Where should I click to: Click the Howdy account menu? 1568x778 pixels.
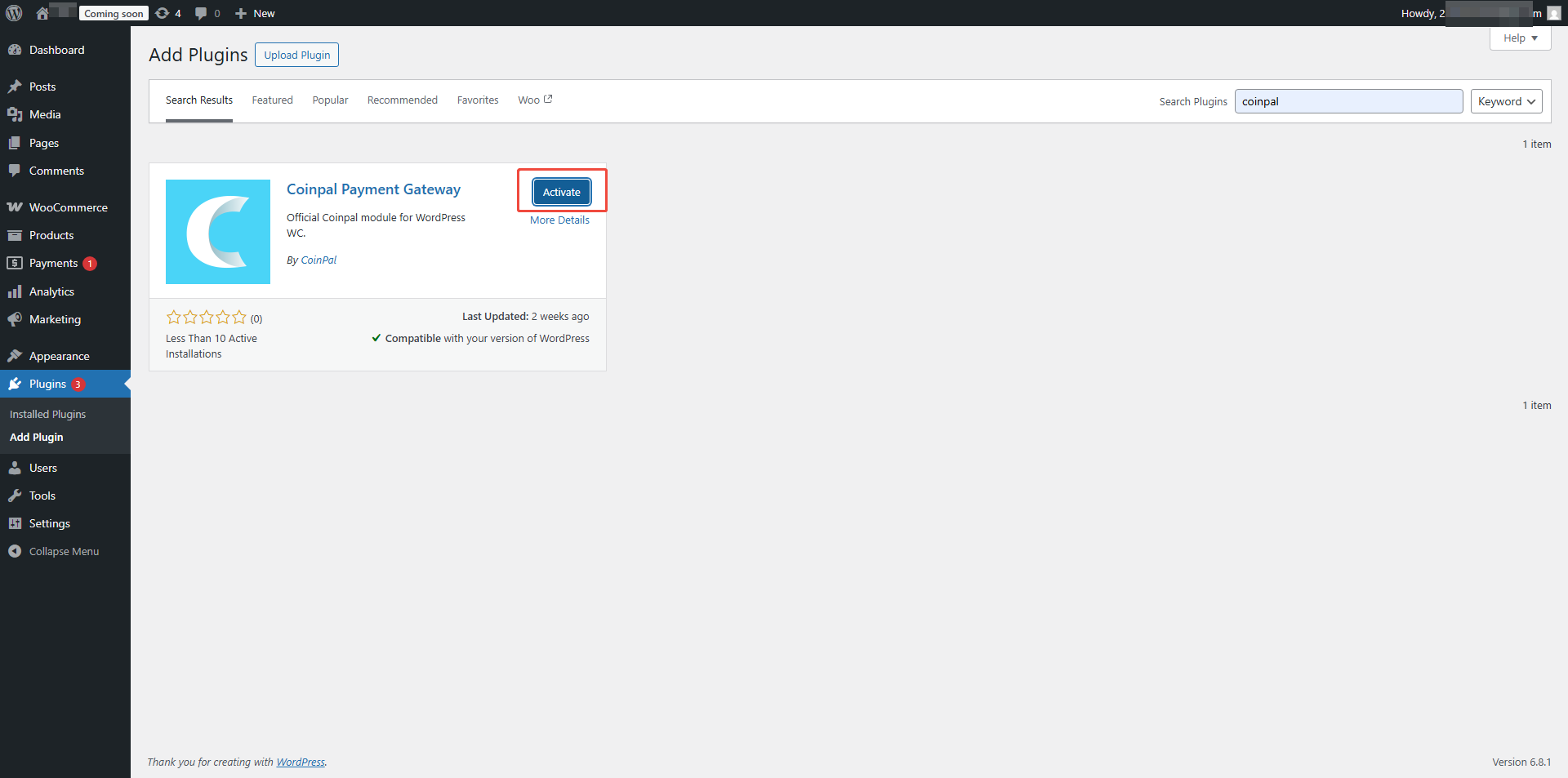[x=1480, y=13]
